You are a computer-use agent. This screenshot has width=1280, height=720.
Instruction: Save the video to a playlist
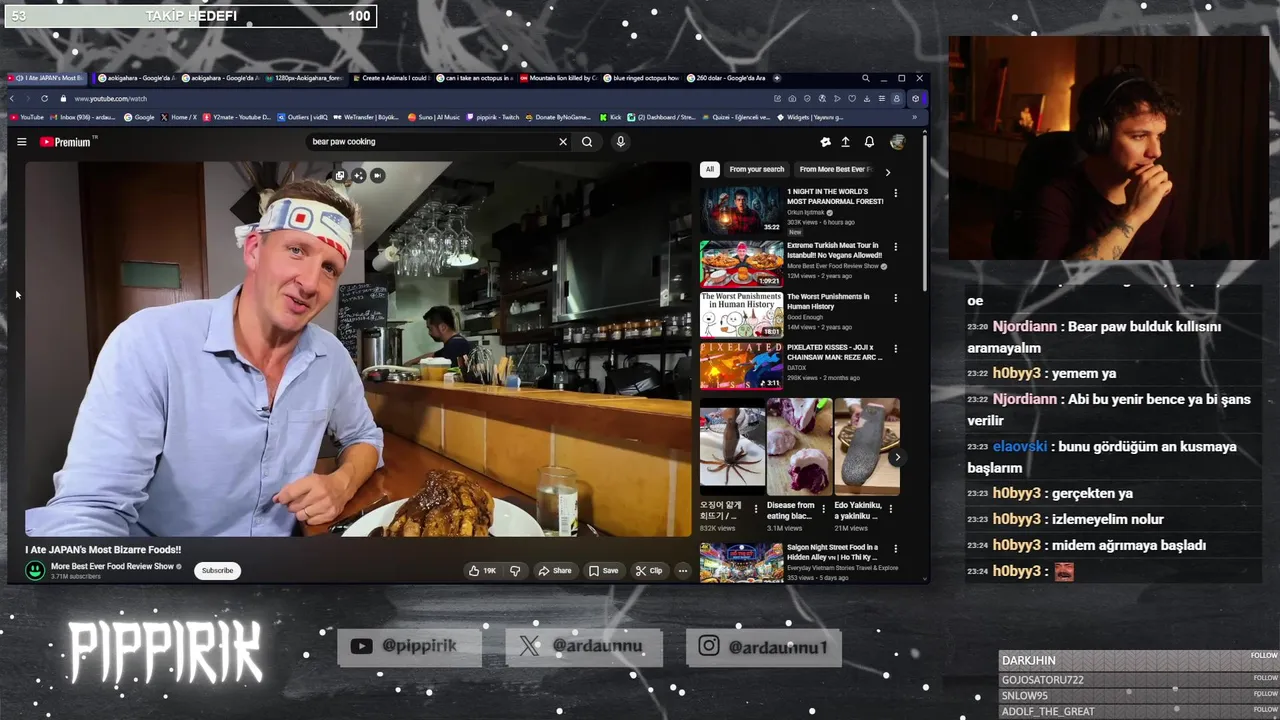[603, 570]
